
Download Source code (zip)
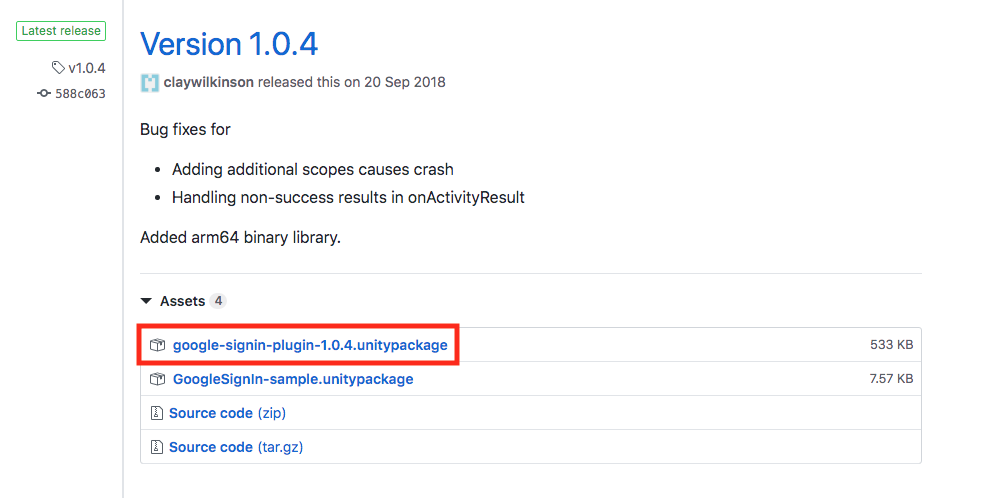(228, 413)
